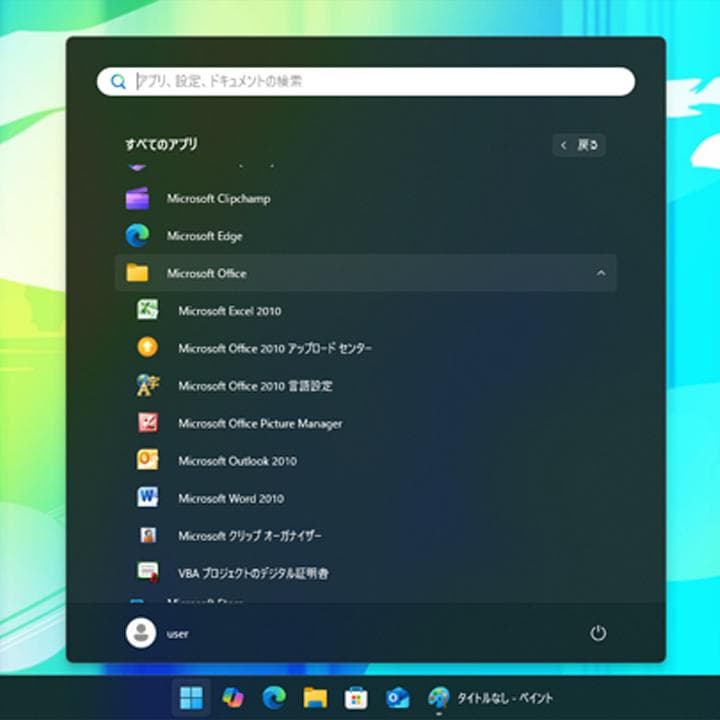Select the Microsoft Office folder icon

click(137, 273)
